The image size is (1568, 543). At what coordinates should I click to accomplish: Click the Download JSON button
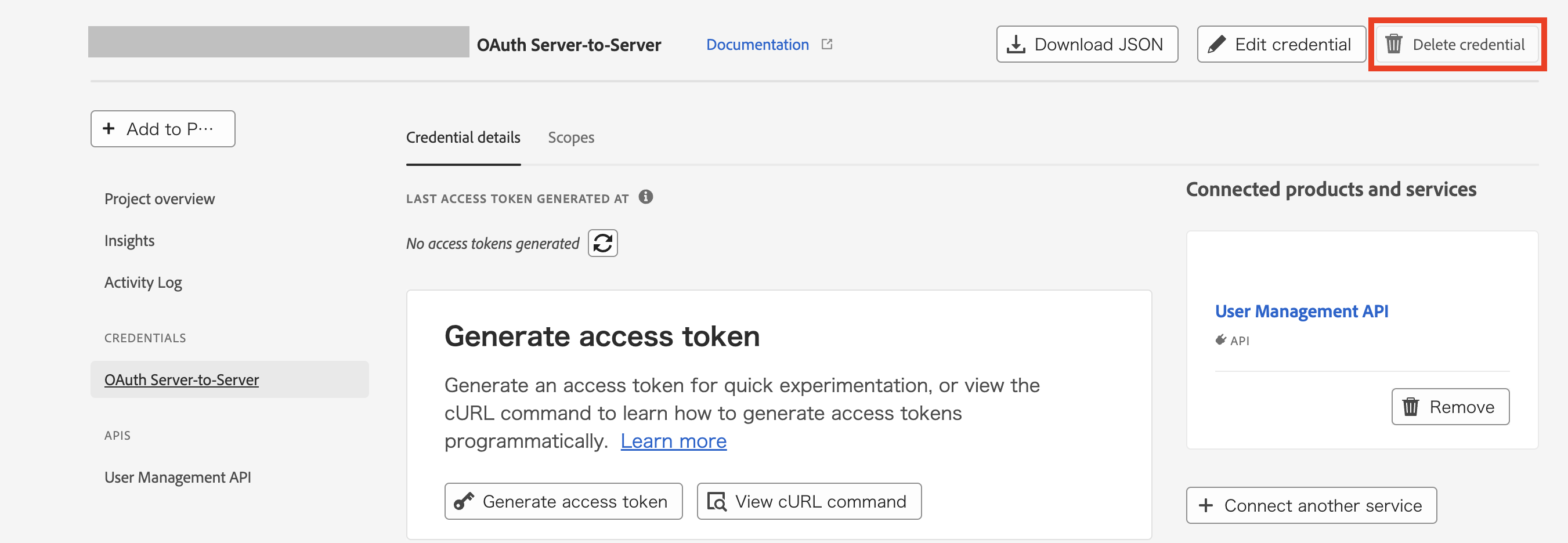click(1086, 45)
